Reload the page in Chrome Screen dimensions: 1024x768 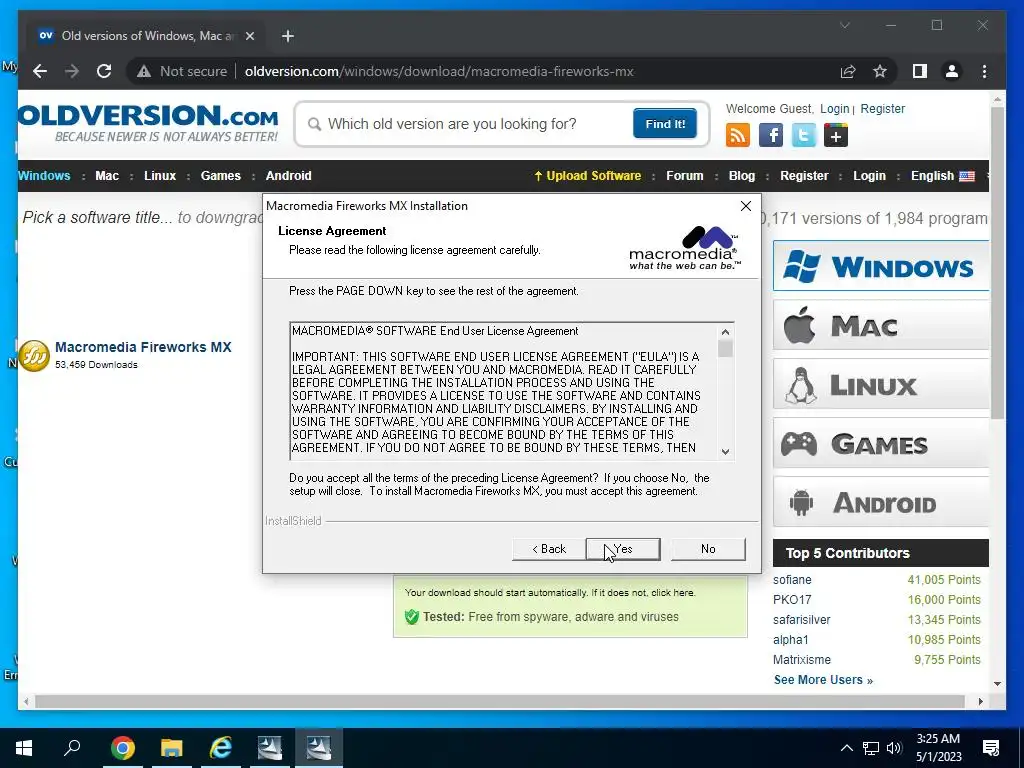tap(104, 71)
